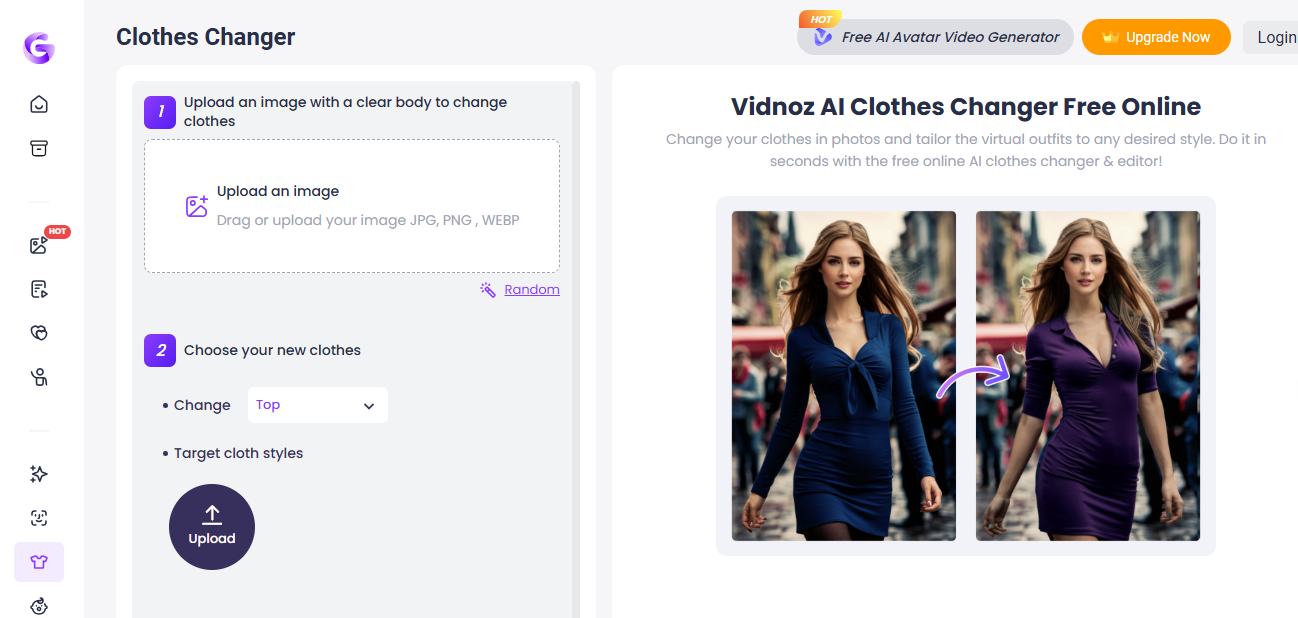Click the magic wand icon beside Random
1298x618 pixels.
tap(488, 290)
